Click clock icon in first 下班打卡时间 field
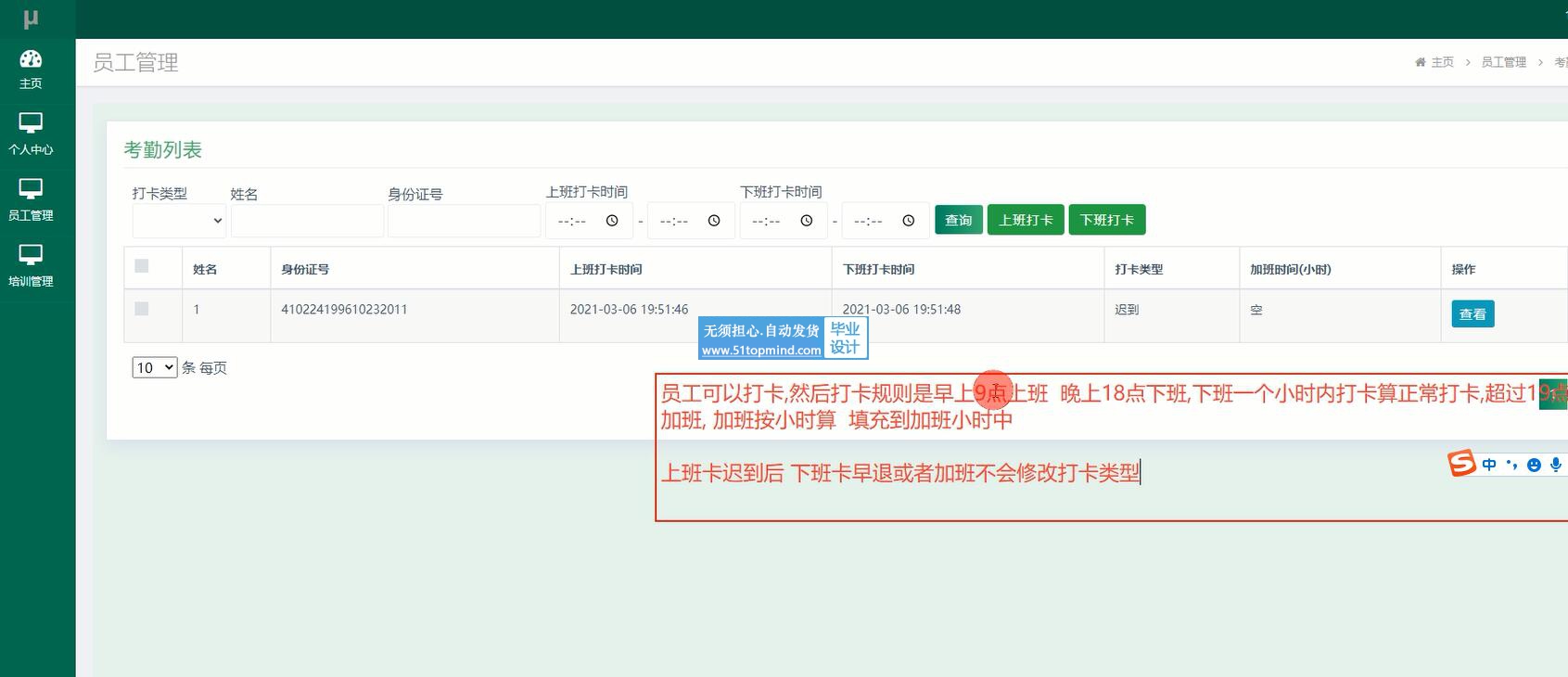The image size is (1568, 677). [x=807, y=221]
